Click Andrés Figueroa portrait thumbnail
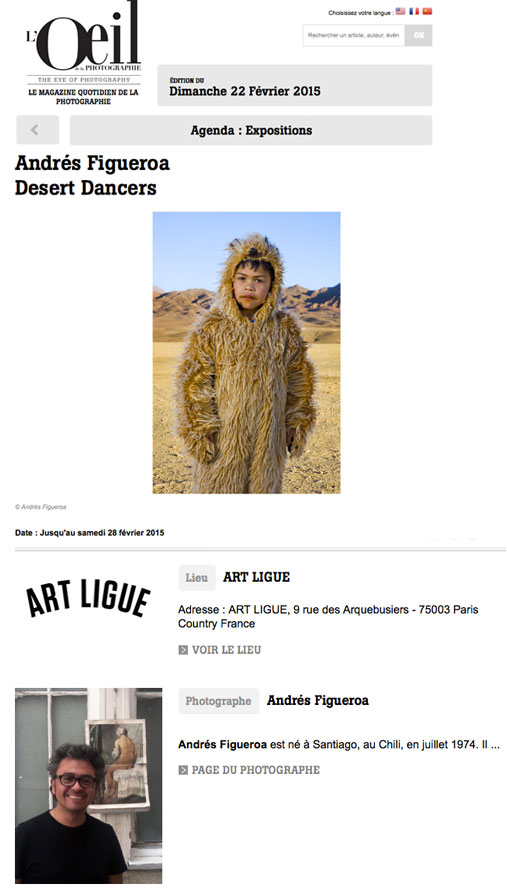The image size is (507, 895). [x=88, y=785]
